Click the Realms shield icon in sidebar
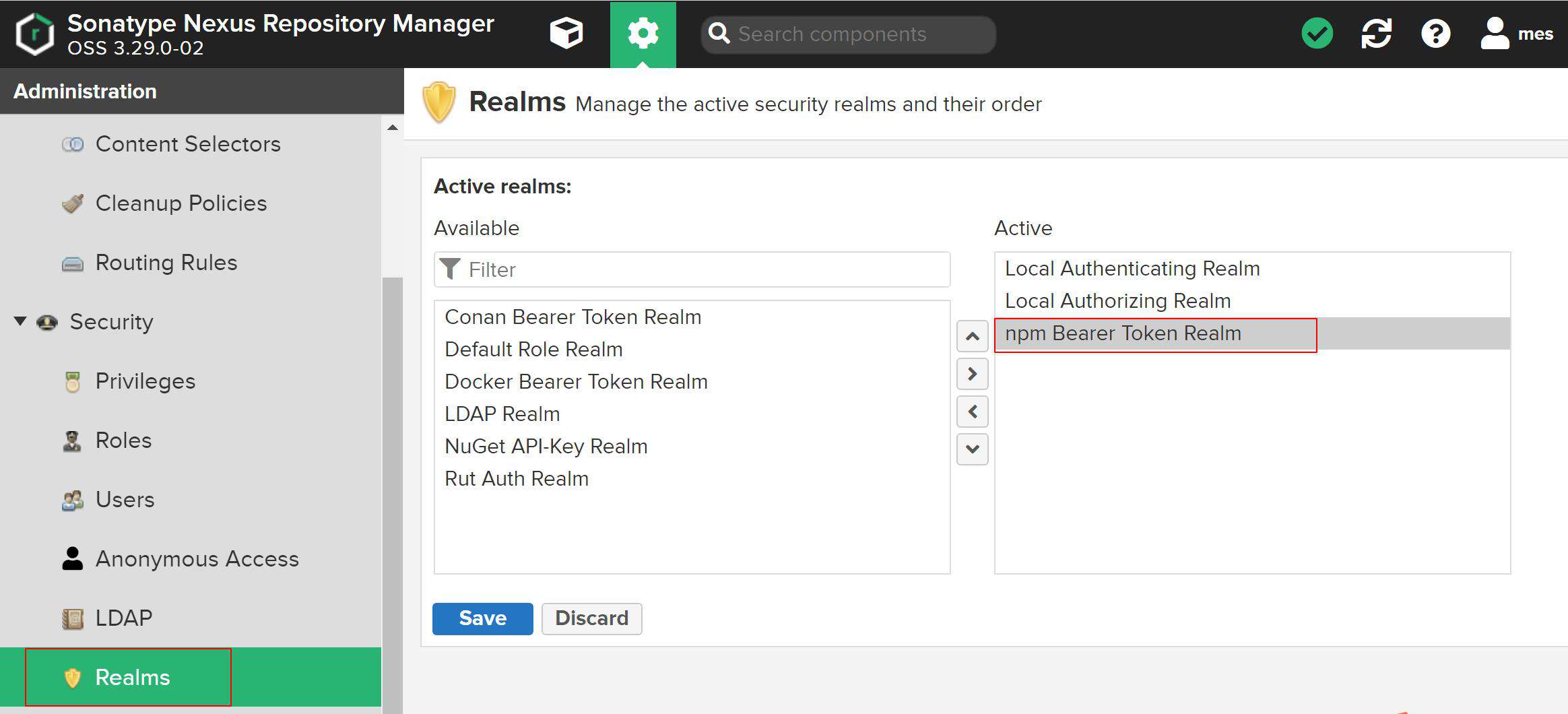Viewport: 1568px width, 714px height. pos(73,678)
